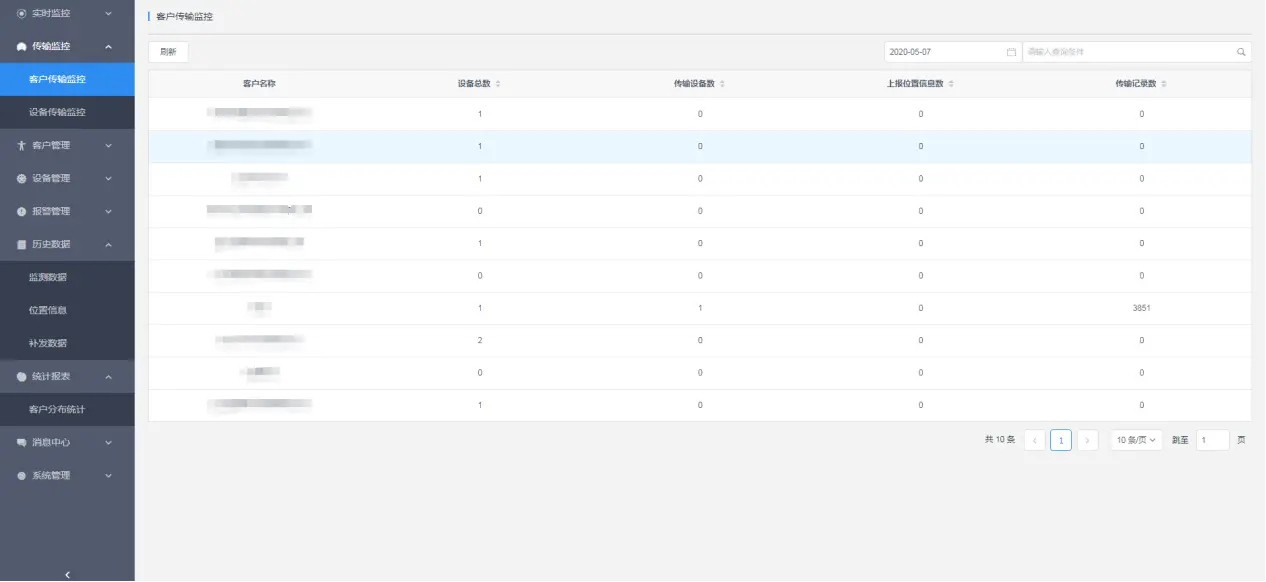Click the 刷新 button

tap(168, 52)
